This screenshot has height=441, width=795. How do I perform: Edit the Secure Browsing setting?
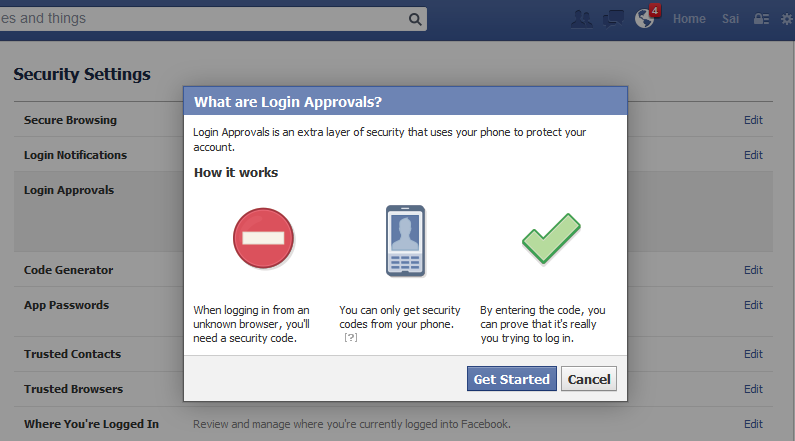tap(753, 120)
